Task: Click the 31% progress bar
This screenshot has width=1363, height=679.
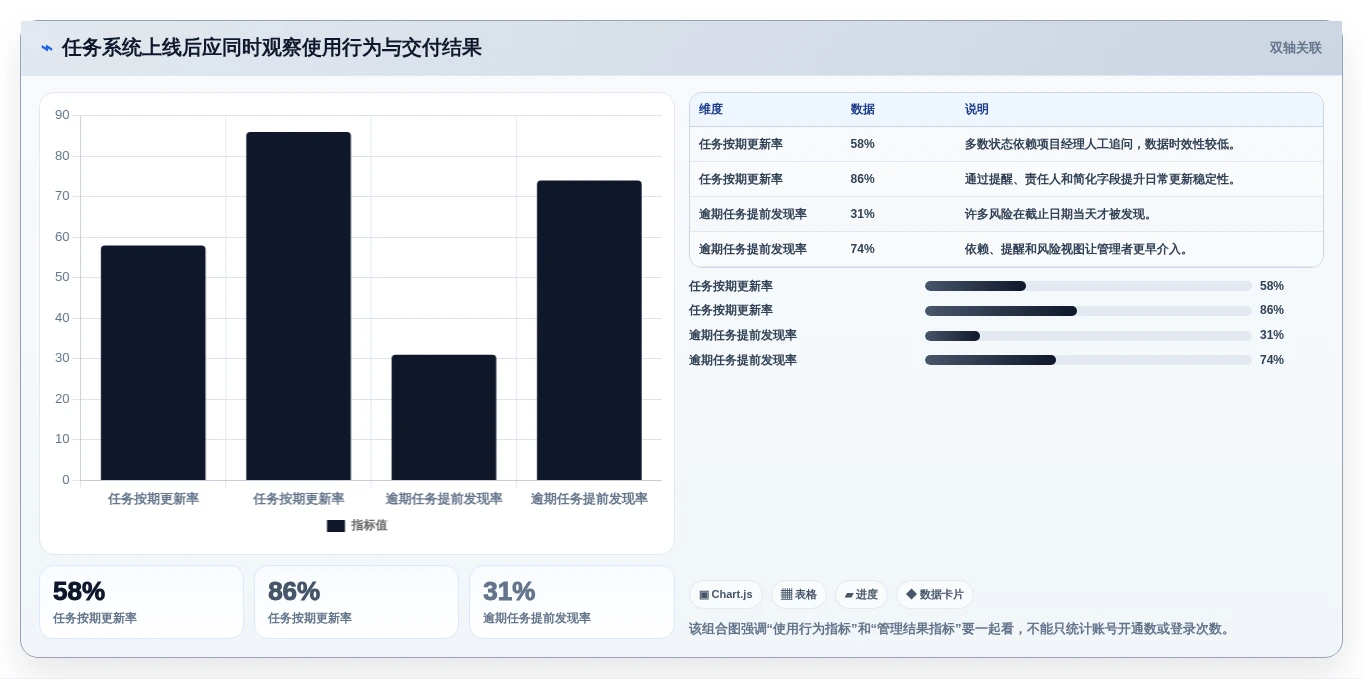Action: point(1088,336)
